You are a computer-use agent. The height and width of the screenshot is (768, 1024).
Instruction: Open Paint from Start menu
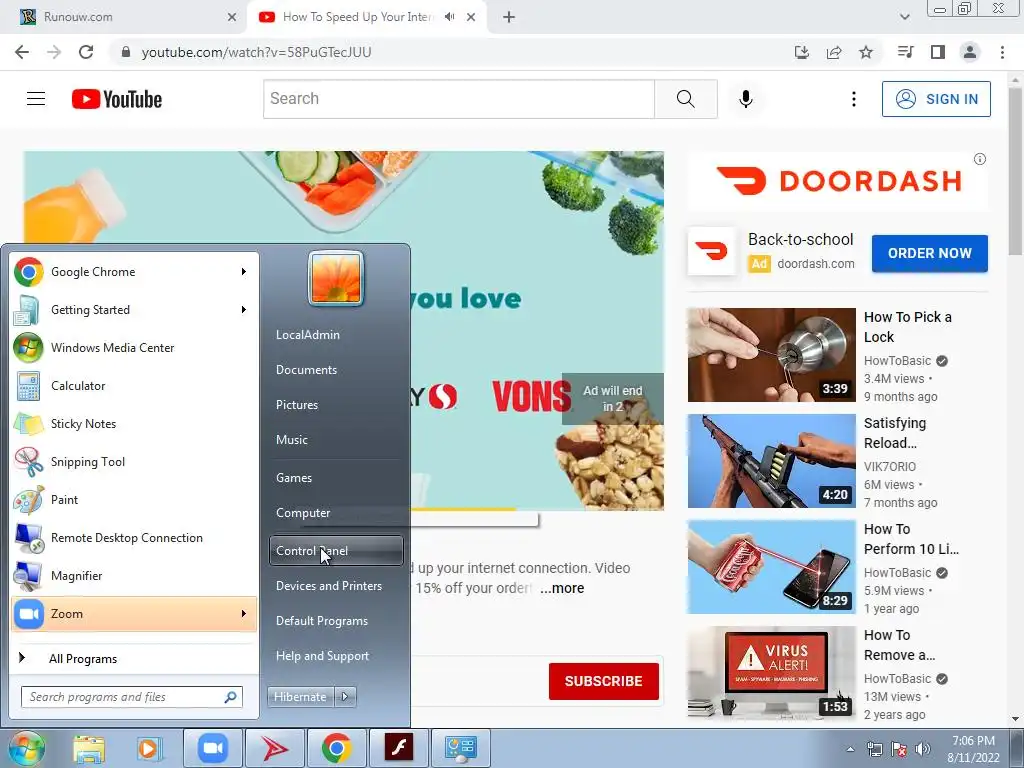pos(135,500)
